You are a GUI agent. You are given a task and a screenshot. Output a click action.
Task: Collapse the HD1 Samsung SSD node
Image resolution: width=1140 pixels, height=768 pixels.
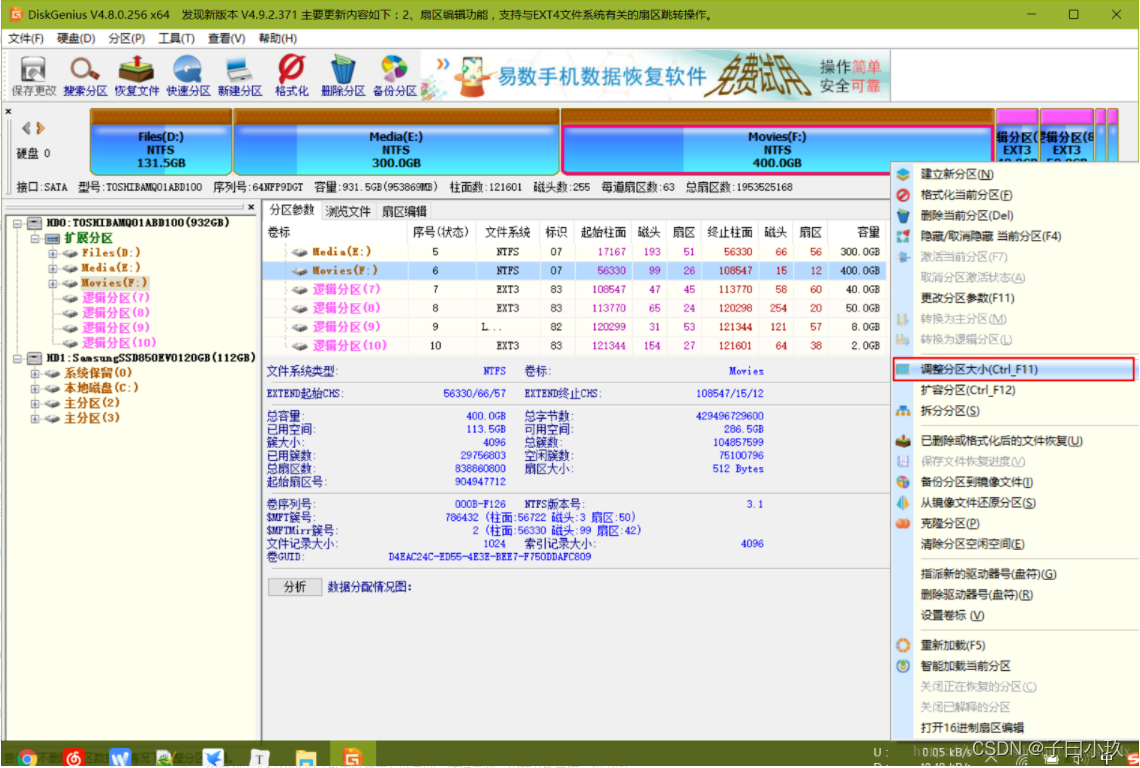pos(17,358)
